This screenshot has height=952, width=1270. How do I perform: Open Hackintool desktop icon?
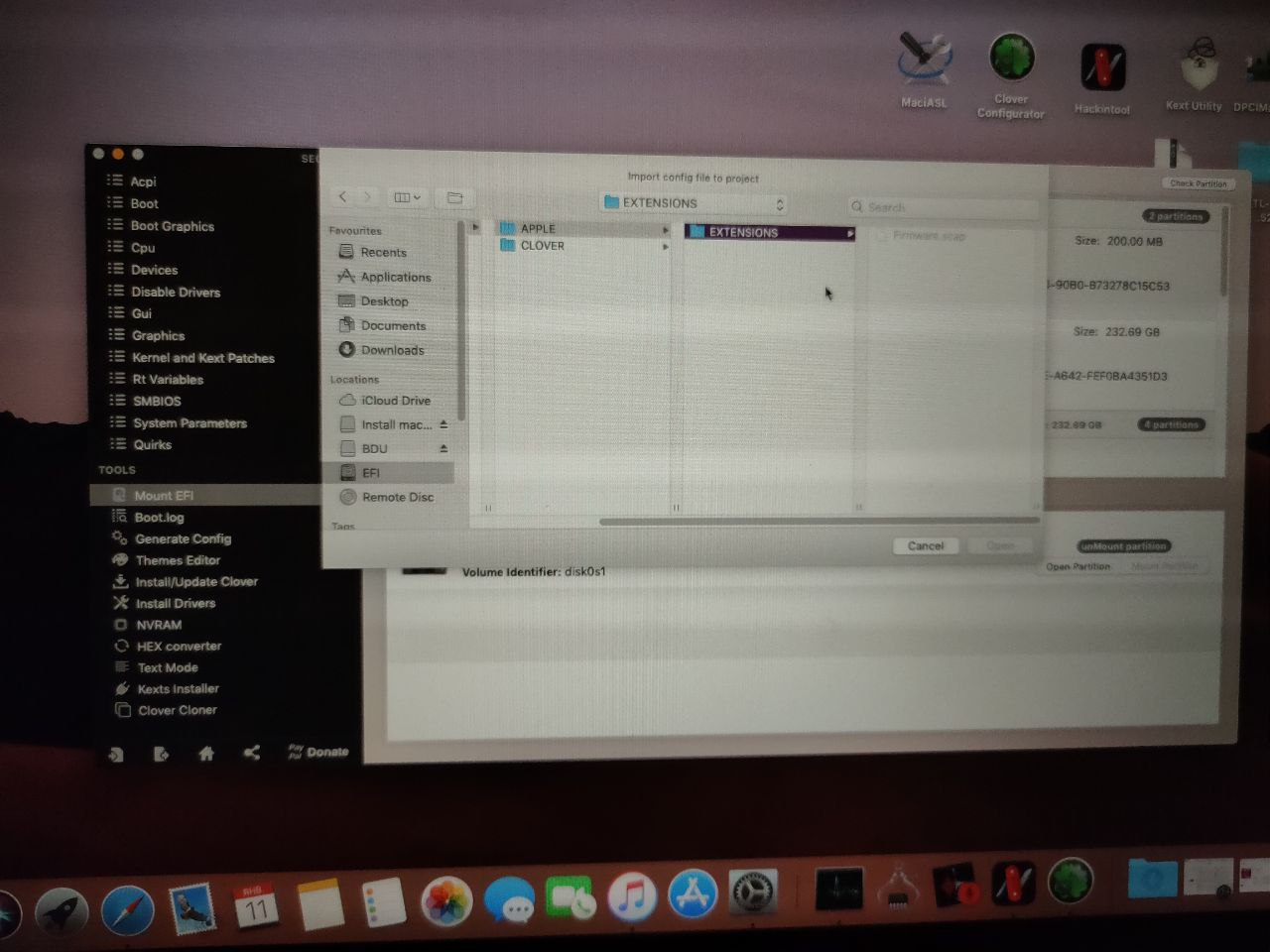click(x=1102, y=79)
